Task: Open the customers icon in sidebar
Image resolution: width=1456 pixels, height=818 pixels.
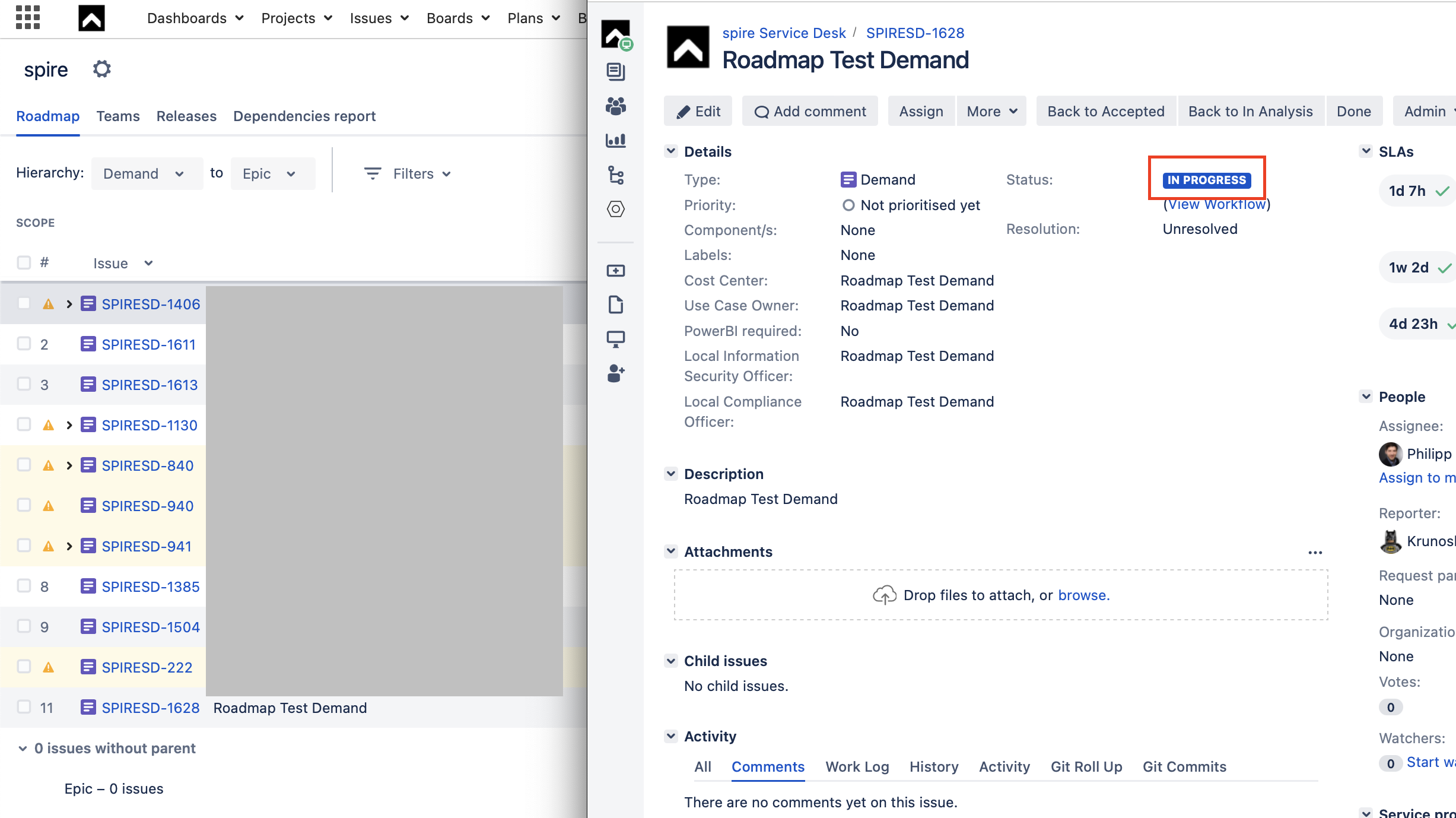Action: [x=616, y=106]
